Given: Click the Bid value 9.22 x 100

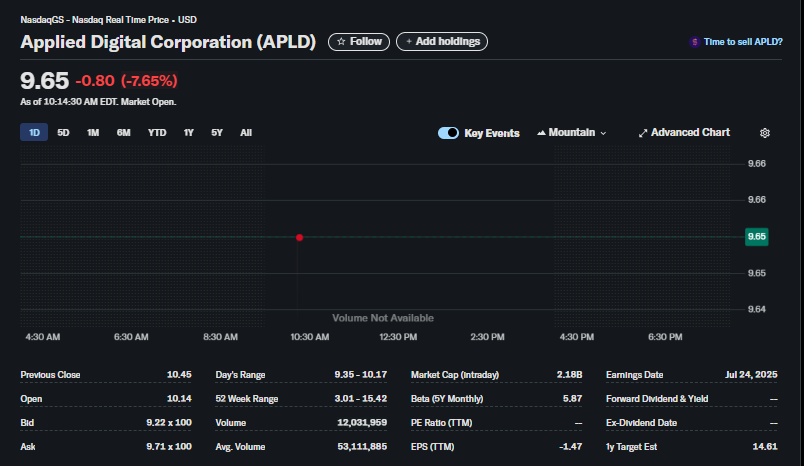Looking at the screenshot, I should coord(169,422).
